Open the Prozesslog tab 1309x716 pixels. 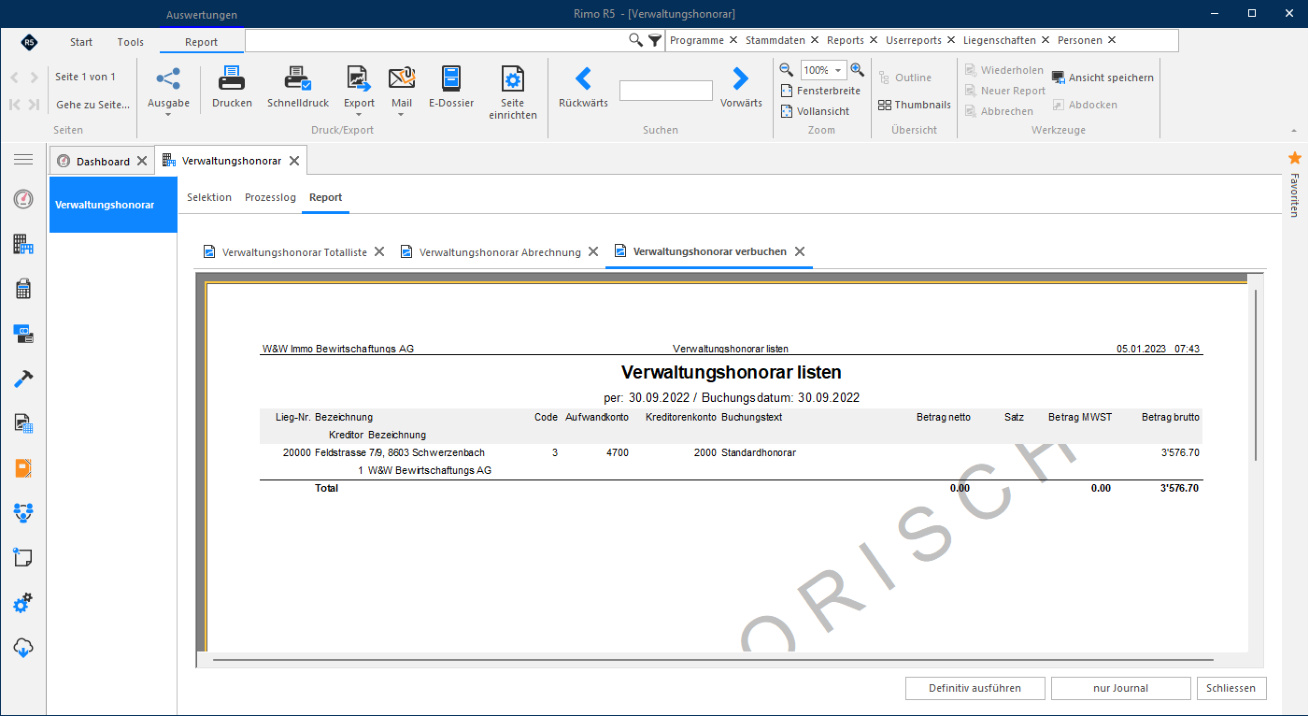pos(270,198)
